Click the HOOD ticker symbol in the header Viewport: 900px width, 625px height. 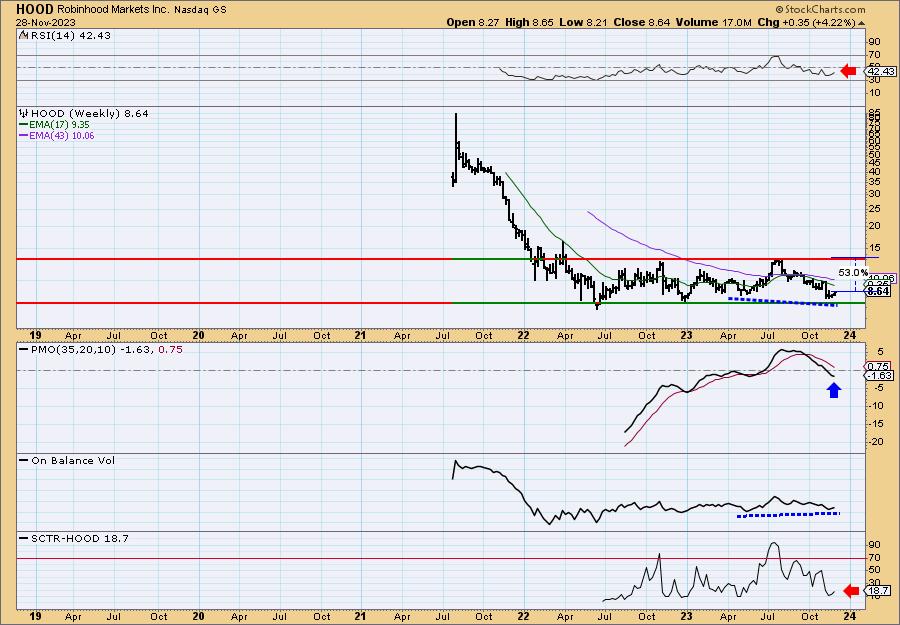point(35,9)
